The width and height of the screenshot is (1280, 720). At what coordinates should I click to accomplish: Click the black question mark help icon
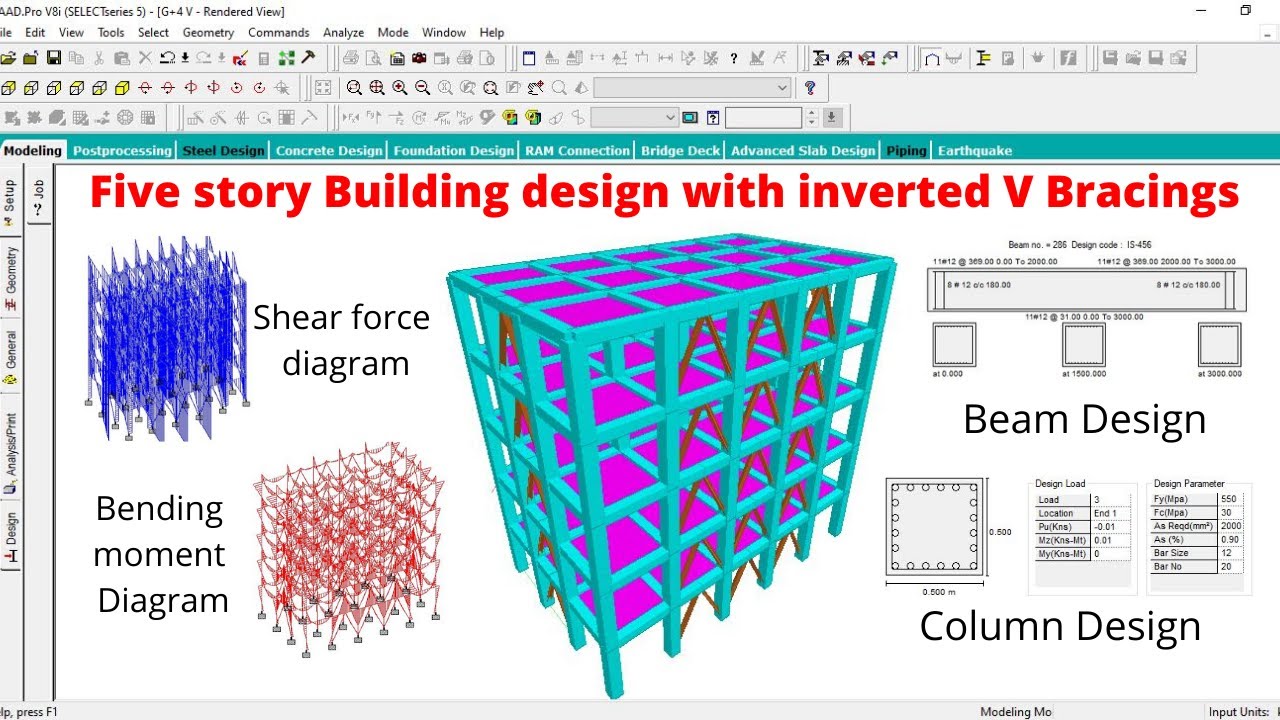[x=733, y=58]
